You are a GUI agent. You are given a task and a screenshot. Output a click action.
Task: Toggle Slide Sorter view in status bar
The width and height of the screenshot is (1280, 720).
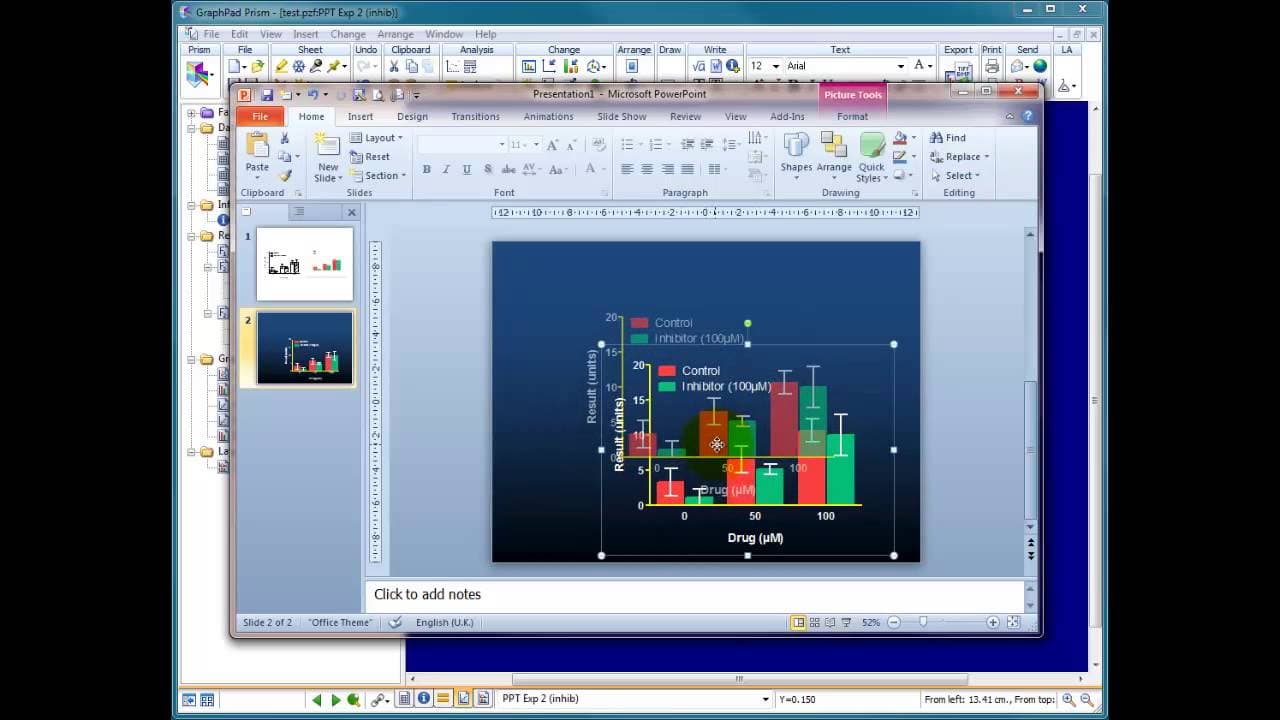click(x=815, y=622)
